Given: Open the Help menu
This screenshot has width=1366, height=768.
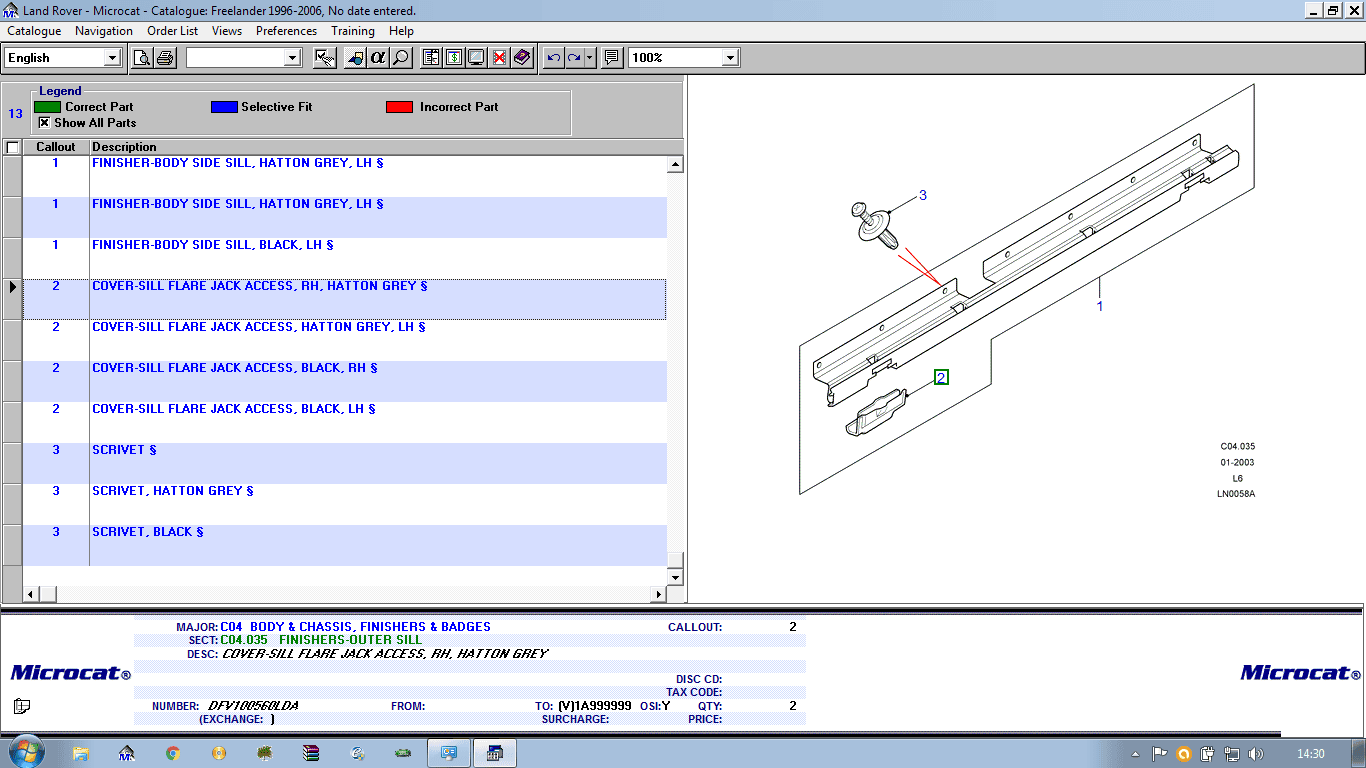Looking at the screenshot, I should point(401,31).
